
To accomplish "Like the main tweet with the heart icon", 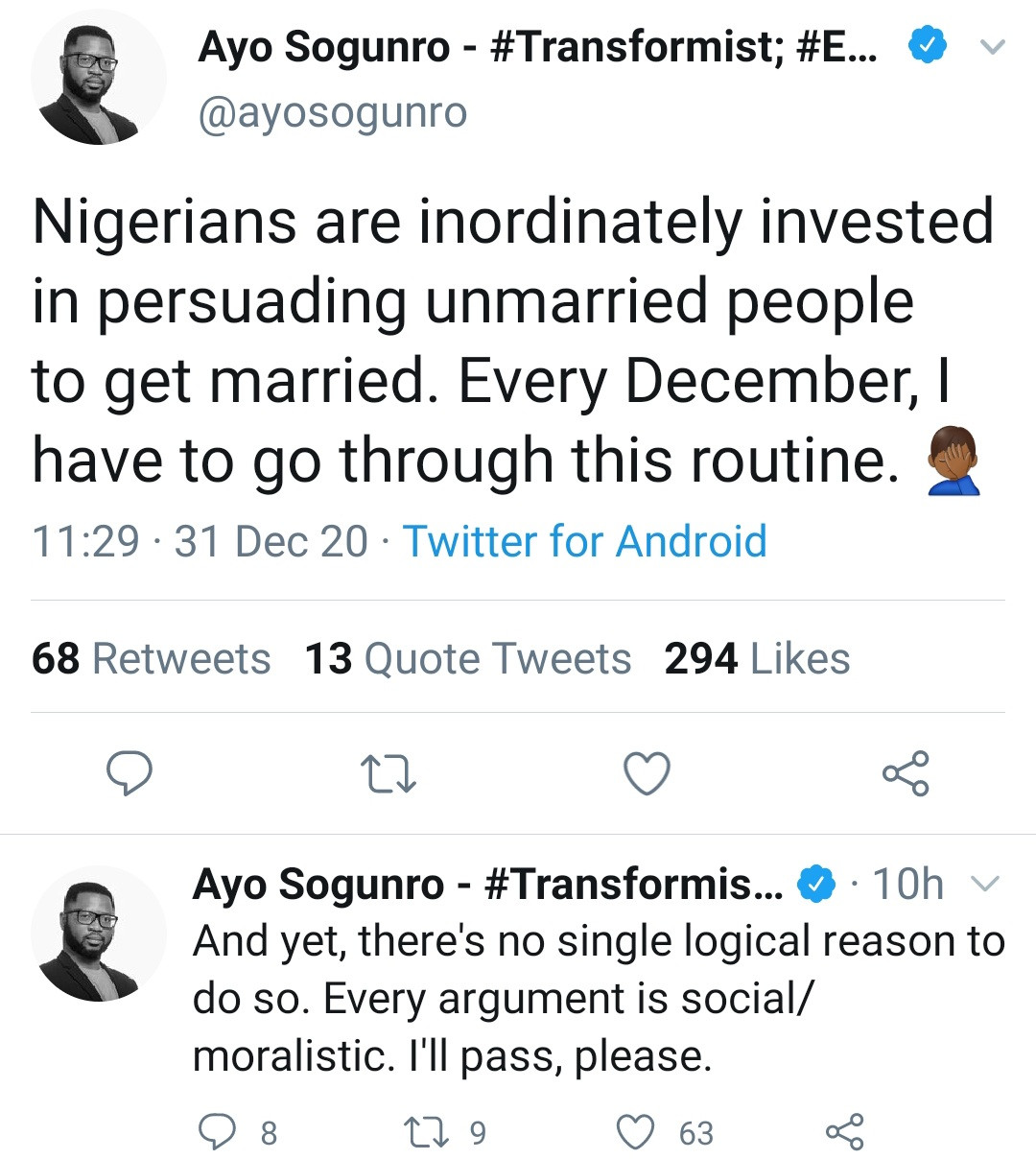I will [x=647, y=773].
